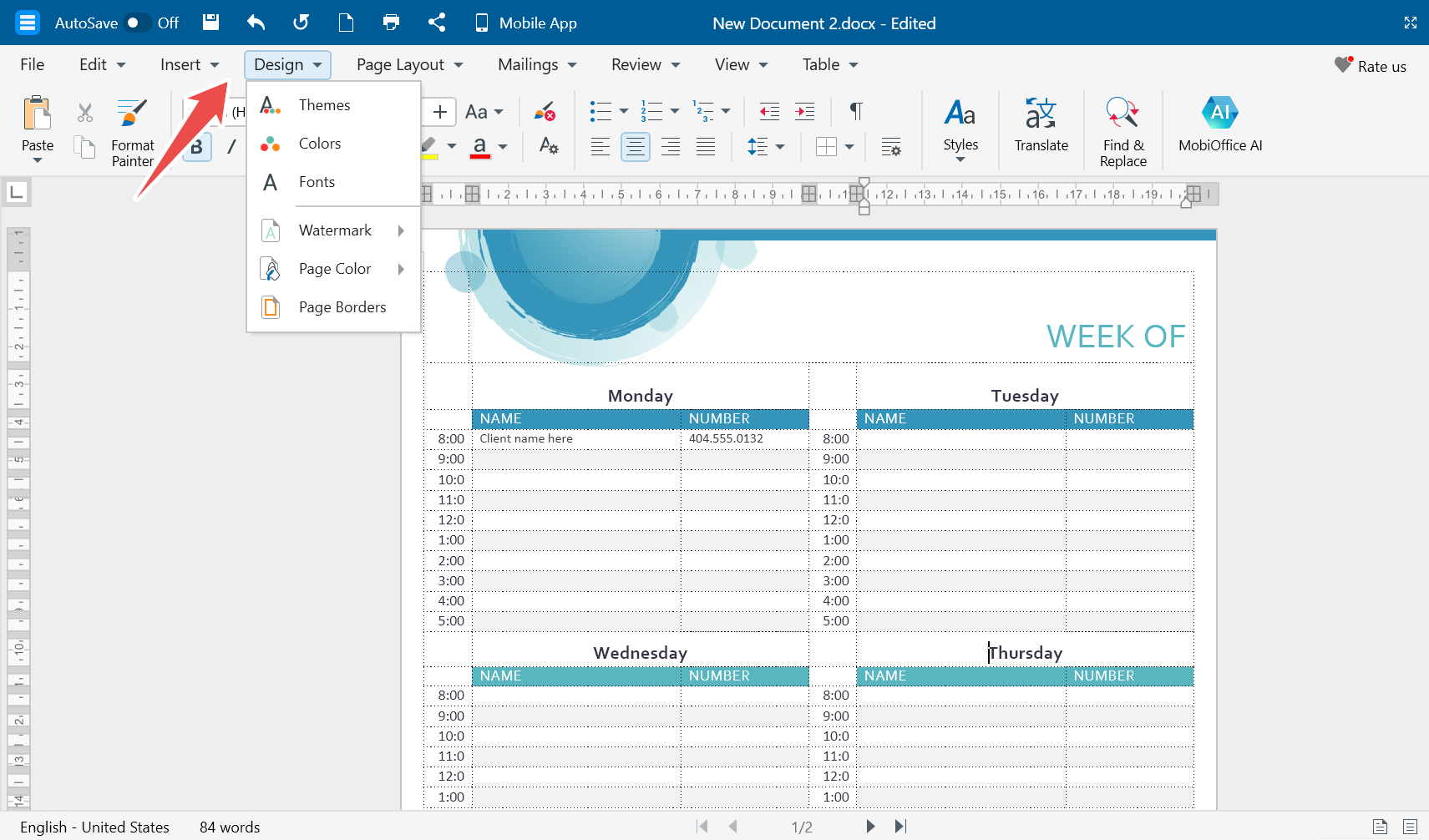Clear formatting with eraser icon

click(545, 111)
